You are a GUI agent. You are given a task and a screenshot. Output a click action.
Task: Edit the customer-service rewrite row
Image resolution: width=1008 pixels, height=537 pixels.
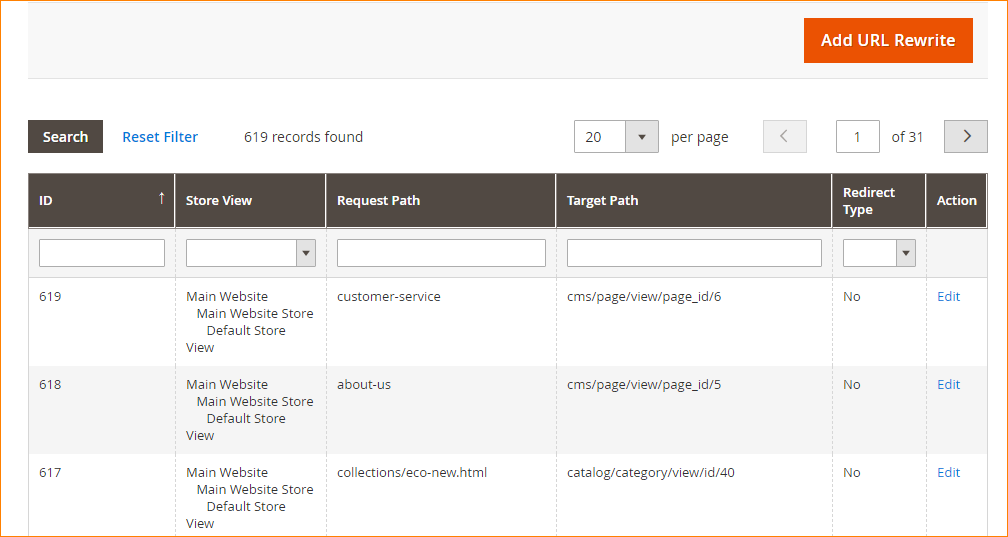(948, 296)
